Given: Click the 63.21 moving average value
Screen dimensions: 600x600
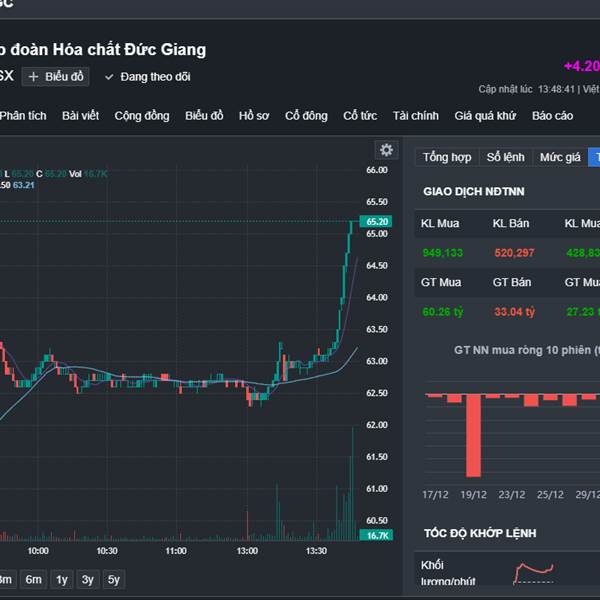Looking at the screenshot, I should (x=24, y=185).
